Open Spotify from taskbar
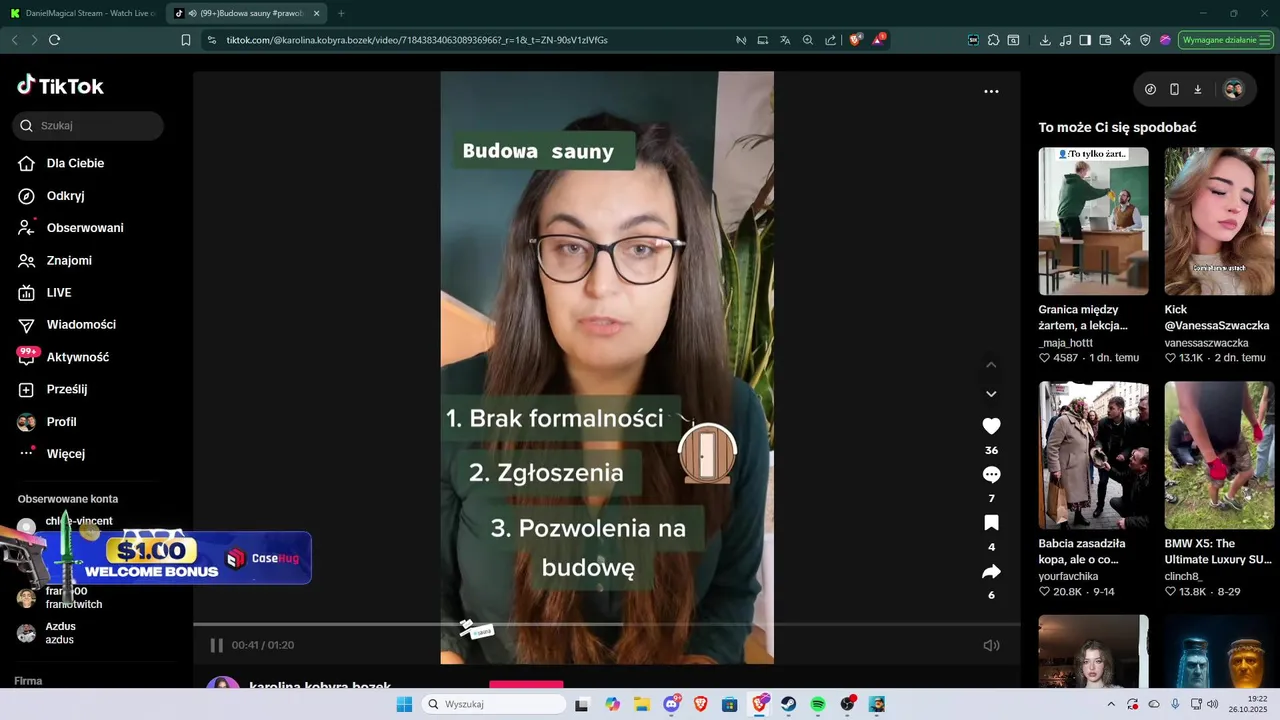Screen dimensions: 1280x720 818,704
